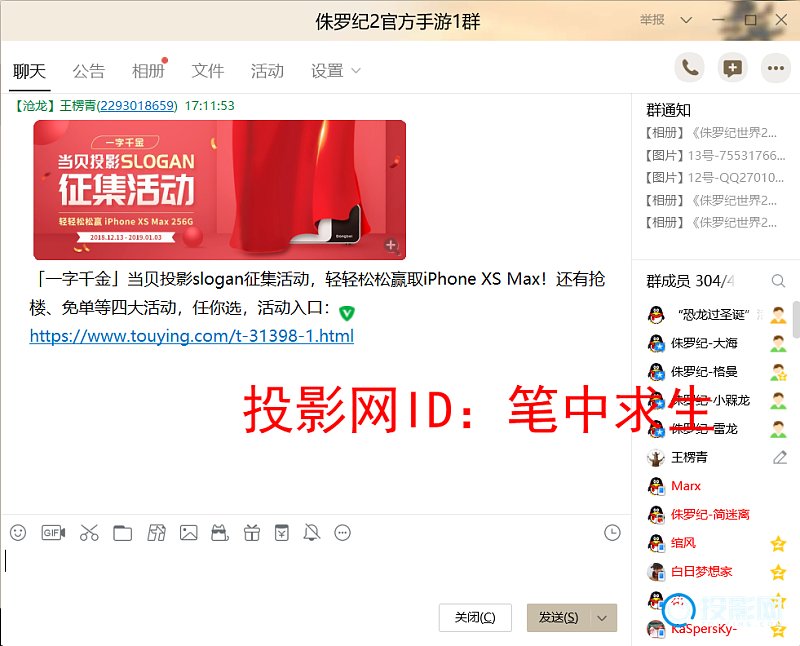Start a group voice call
The width and height of the screenshot is (800, 646).
coord(690,68)
